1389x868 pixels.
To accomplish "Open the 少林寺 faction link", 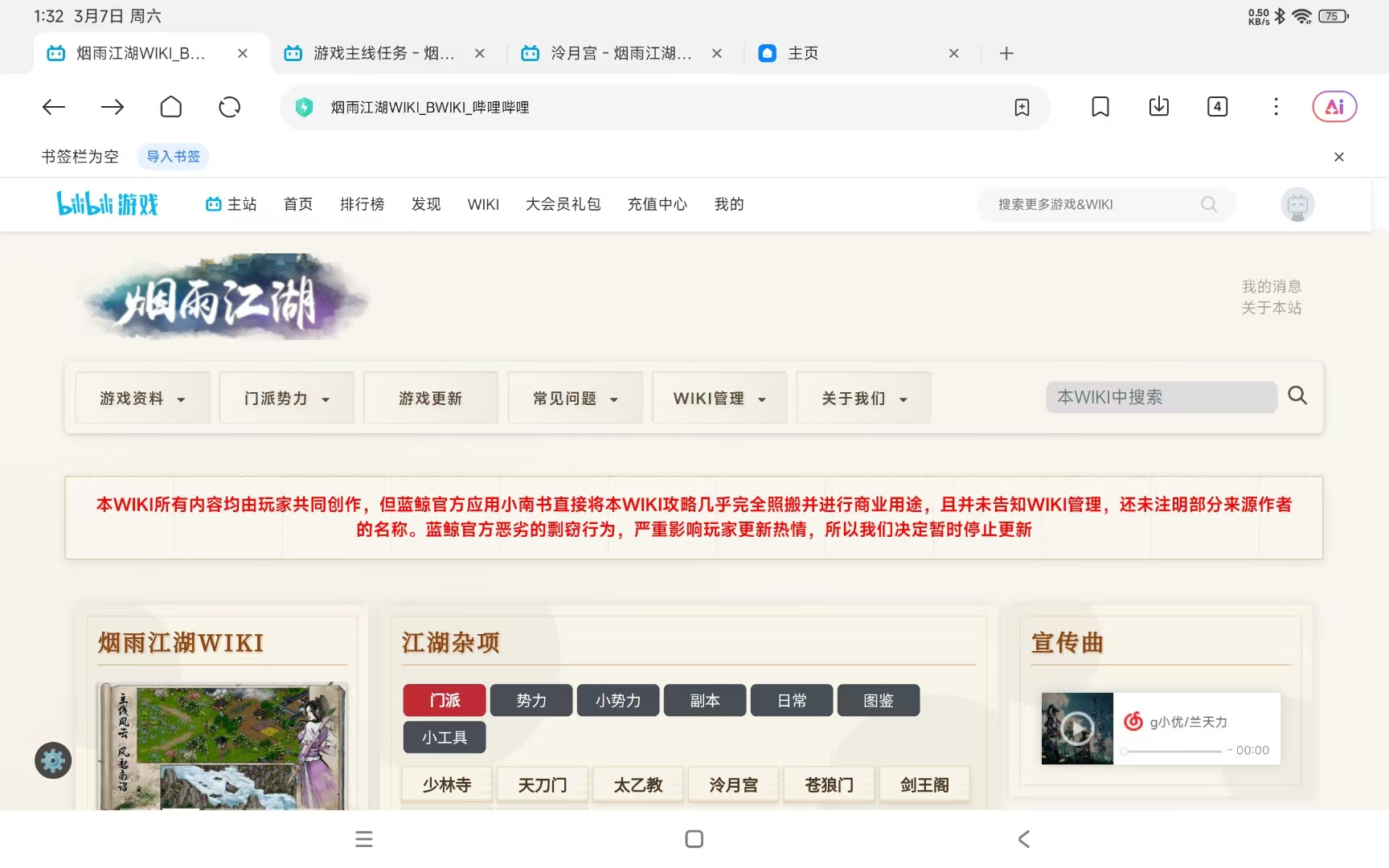I will pyautogui.click(x=447, y=784).
